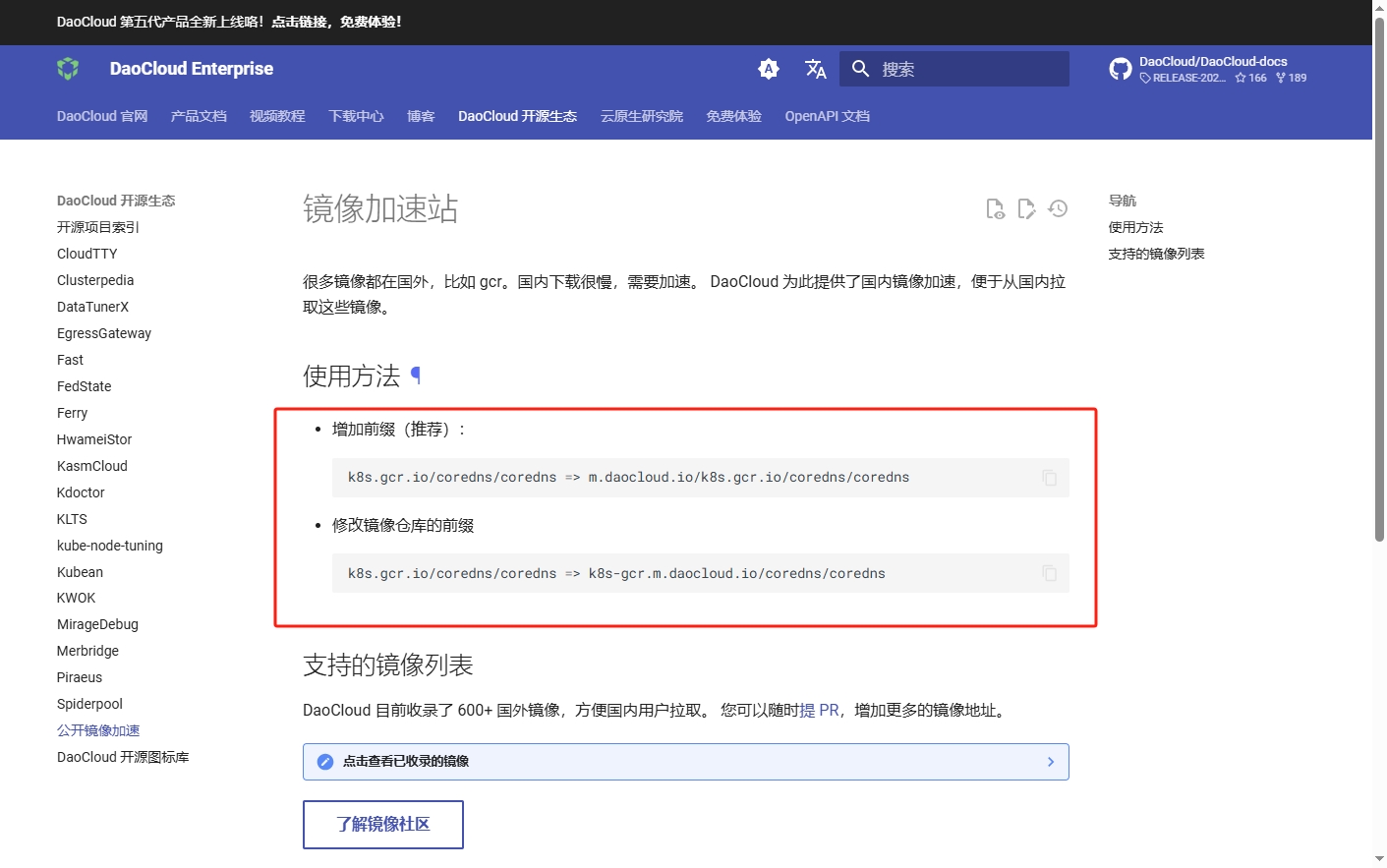Go to the 免费体验 tab
This screenshot has height=868, width=1387.
point(733,116)
